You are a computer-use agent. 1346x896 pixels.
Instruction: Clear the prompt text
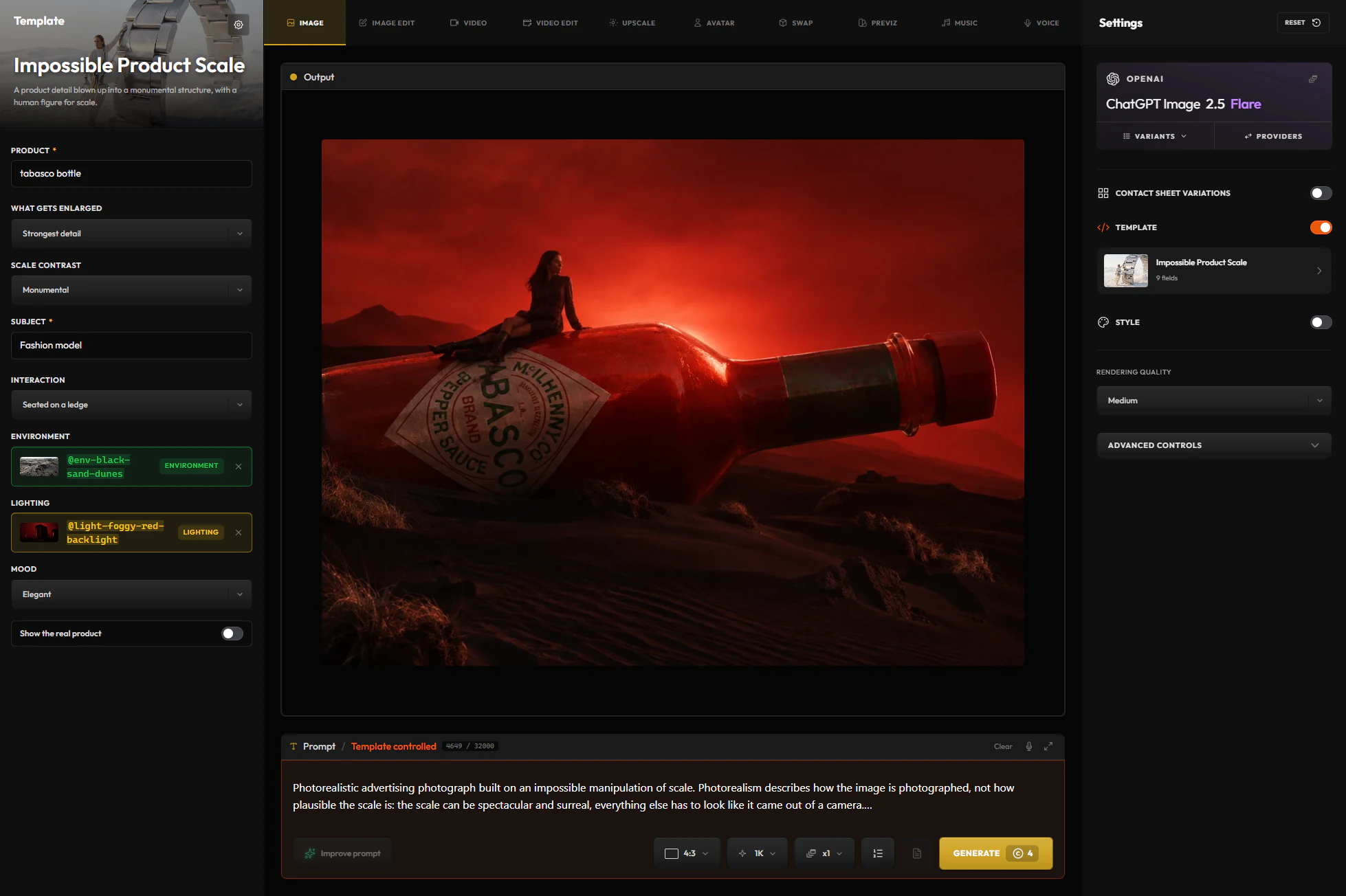pos(1002,746)
